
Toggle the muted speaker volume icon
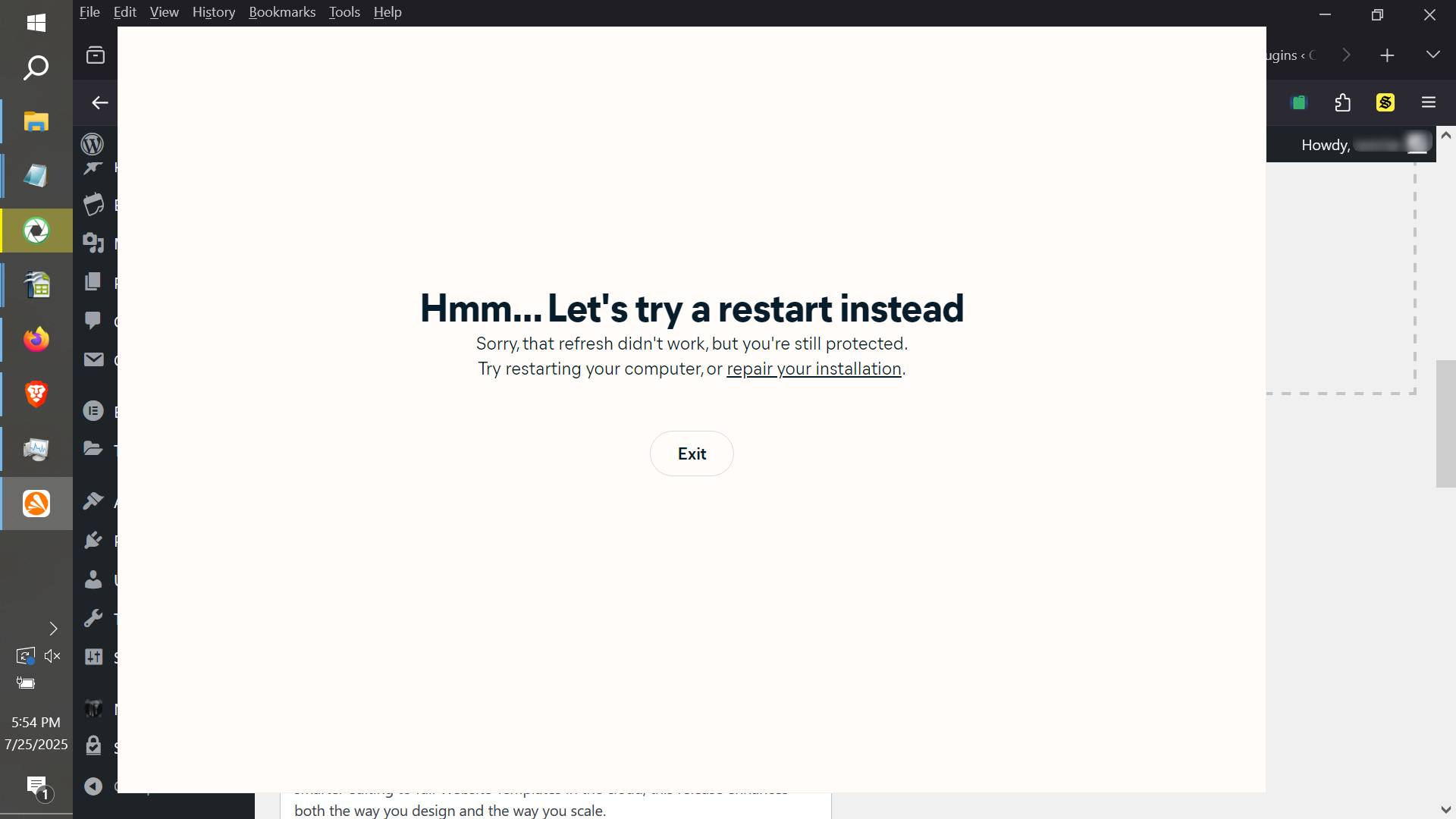pos(52,656)
